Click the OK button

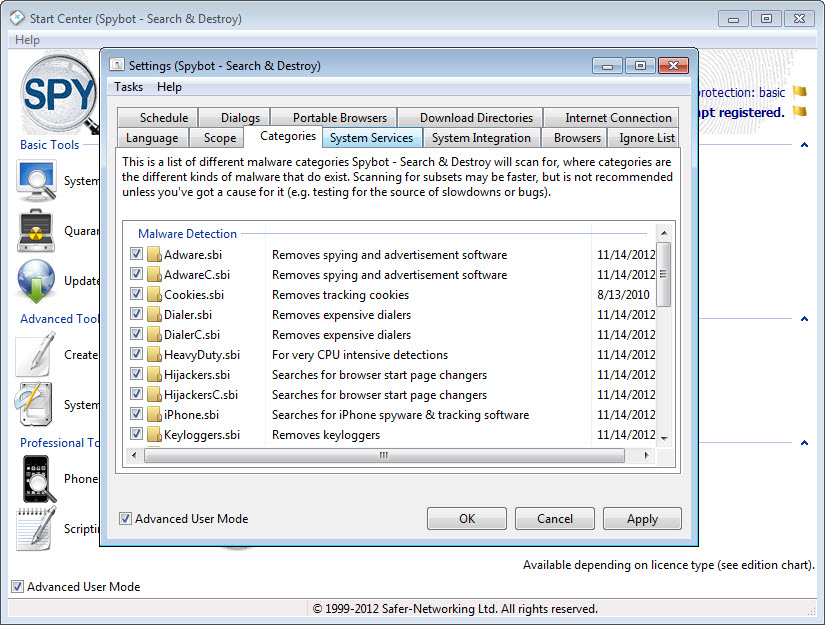[x=467, y=519]
